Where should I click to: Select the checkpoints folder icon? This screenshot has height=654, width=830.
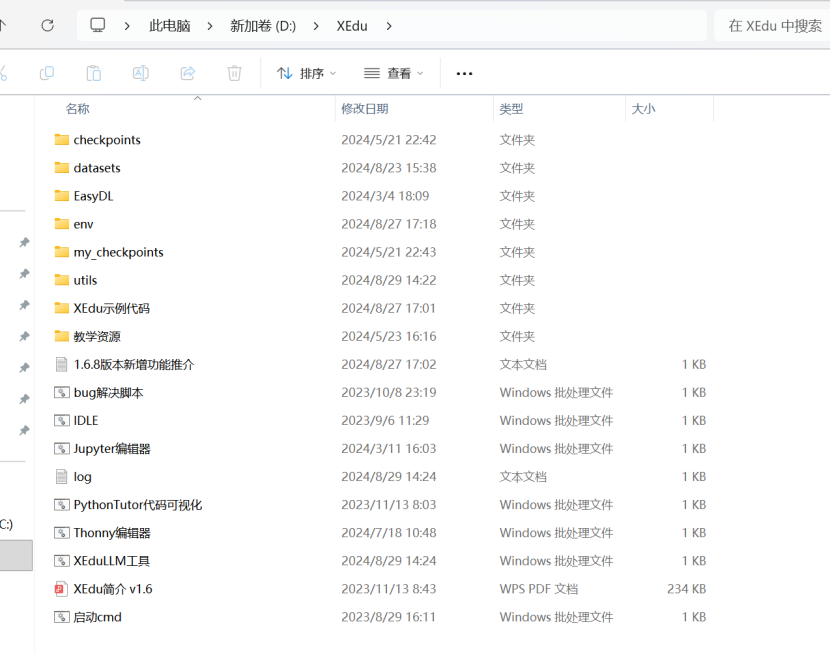(61, 140)
